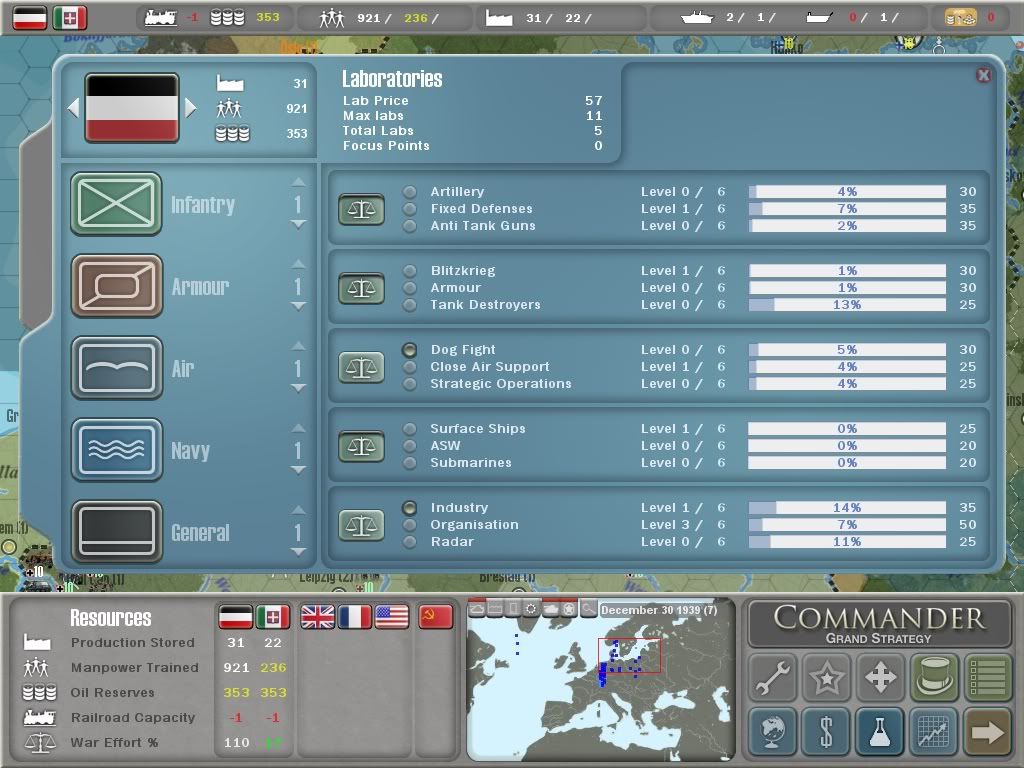Select the Radar focus radio button

click(x=409, y=541)
